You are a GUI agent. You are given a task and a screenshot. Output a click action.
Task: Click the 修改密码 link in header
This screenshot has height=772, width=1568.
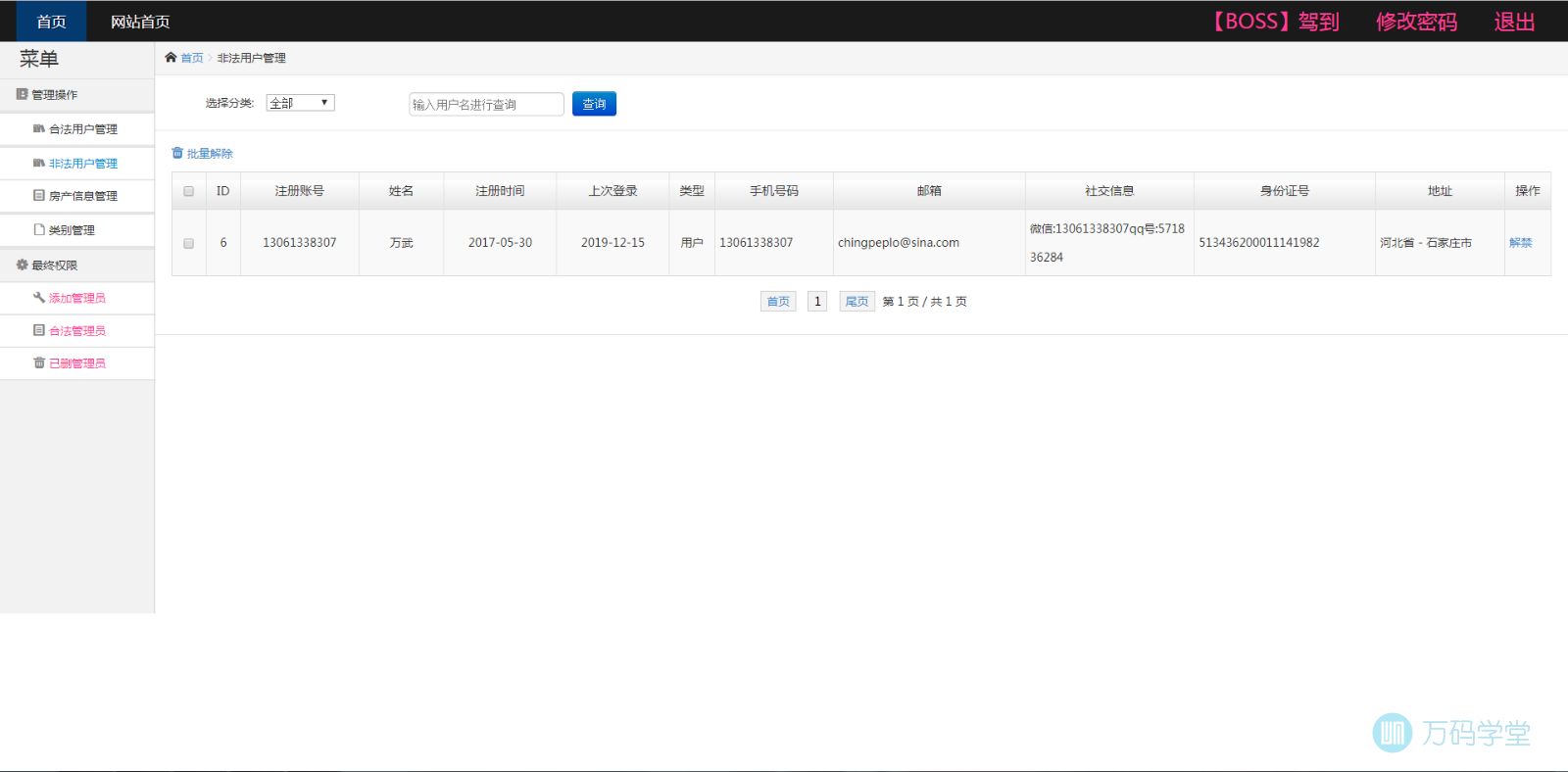1416,22
